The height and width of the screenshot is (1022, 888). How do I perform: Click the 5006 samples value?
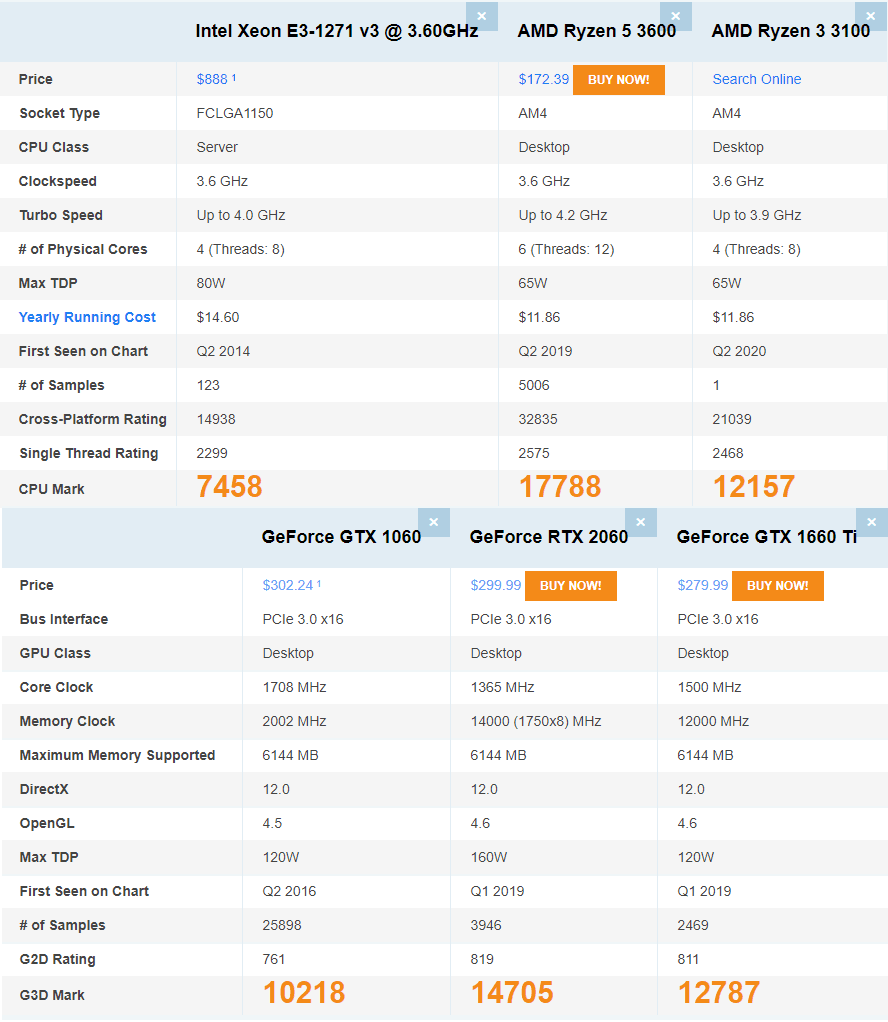tap(534, 385)
